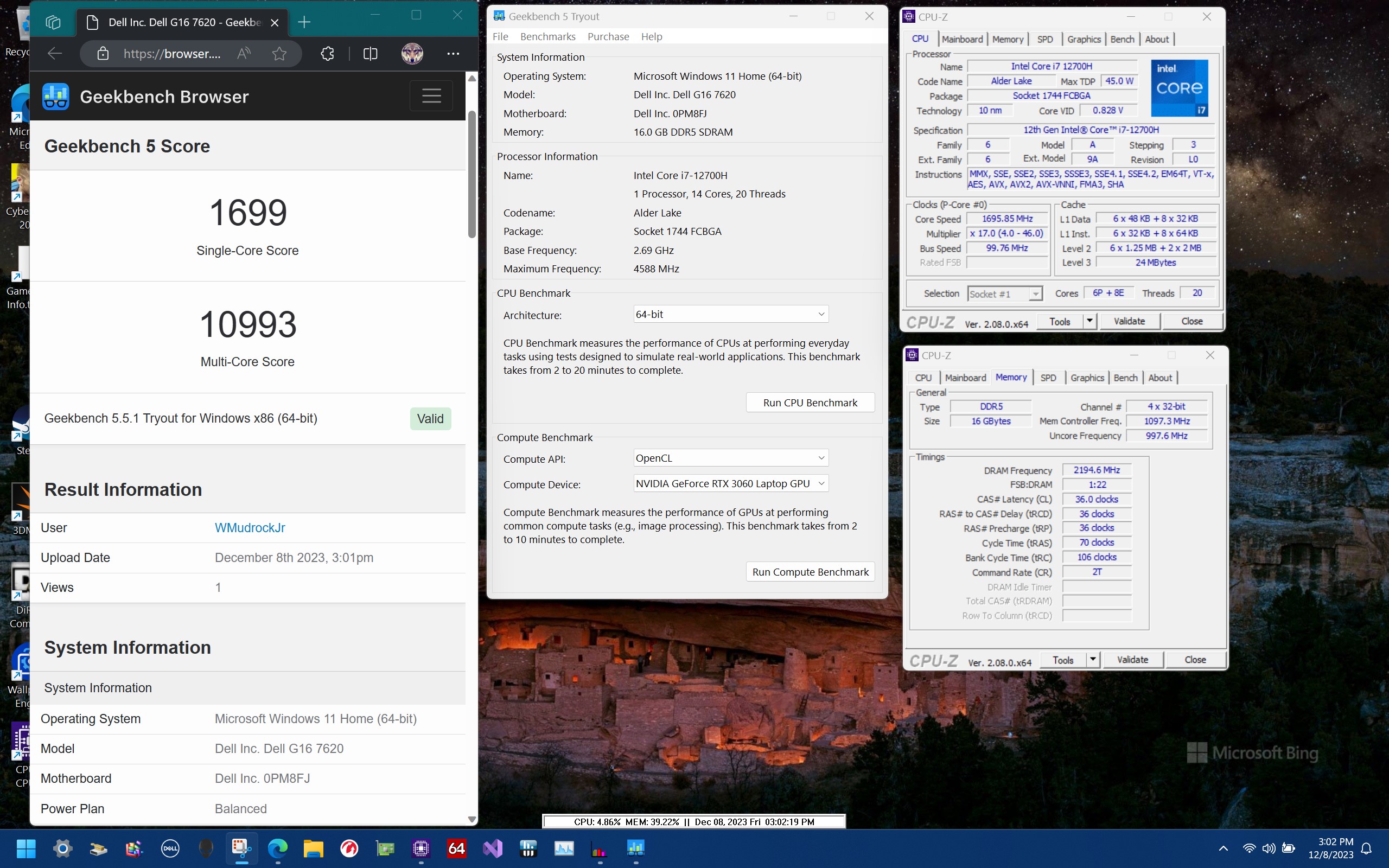Image resolution: width=1389 pixels, height=868 pixels.
Task: Switch to About tab in top CPU-Z
Action: [x=1157, y=39]
